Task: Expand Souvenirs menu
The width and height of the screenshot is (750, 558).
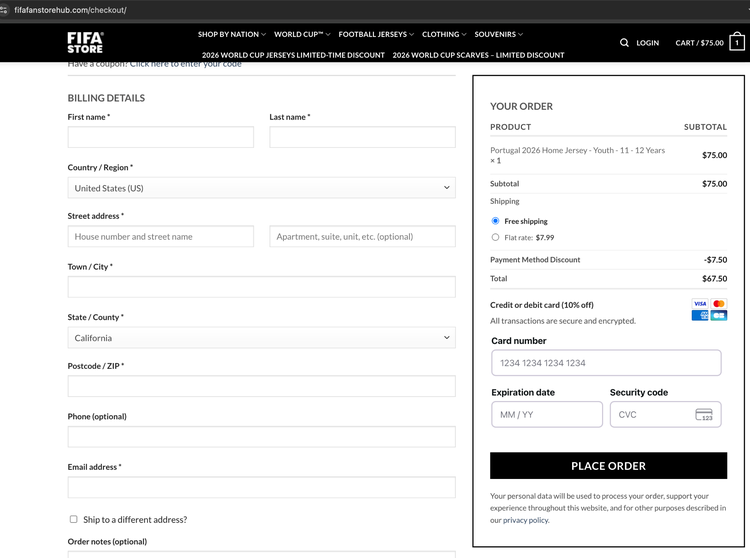Action: pyautogui.click(x=498, y=34)
